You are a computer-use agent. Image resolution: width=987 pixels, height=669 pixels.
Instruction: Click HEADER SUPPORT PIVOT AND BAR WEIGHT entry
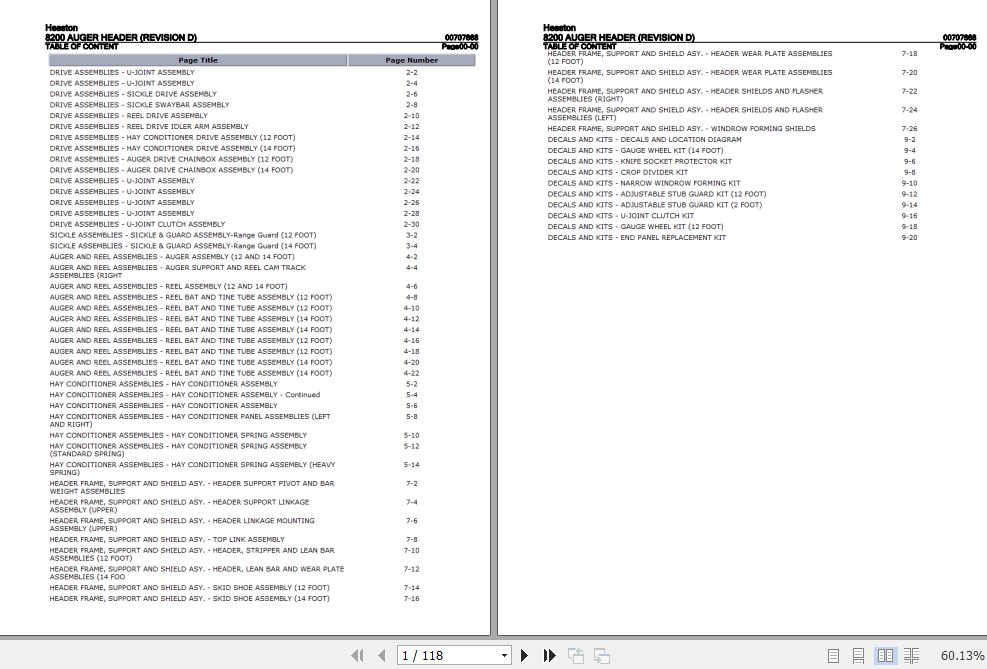click(x=192, y=487)
